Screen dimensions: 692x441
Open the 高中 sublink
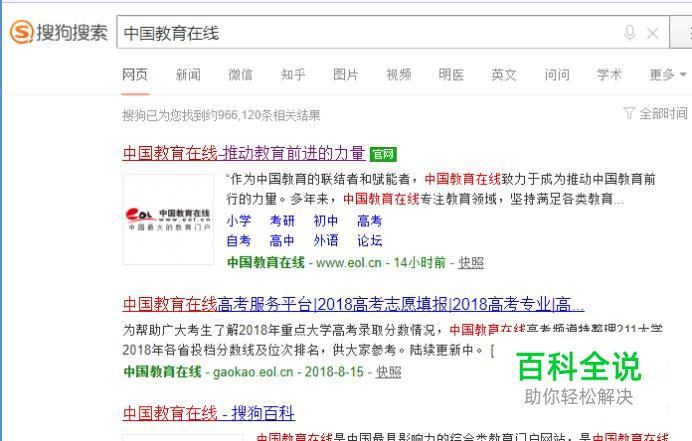(x=282, y=241)
